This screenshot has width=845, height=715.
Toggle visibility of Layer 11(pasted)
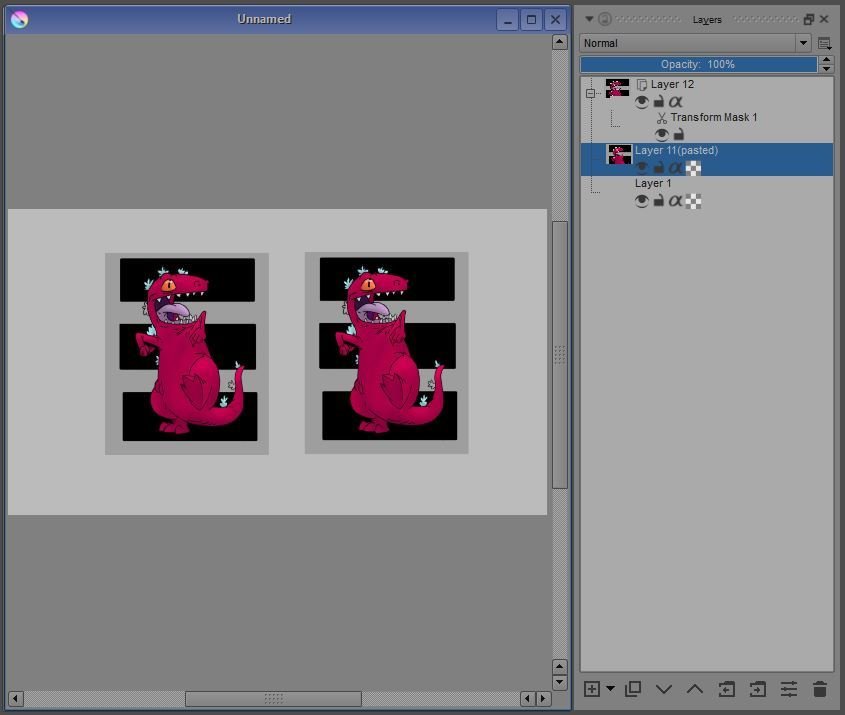pyautogui.click(x=641, y=168)
